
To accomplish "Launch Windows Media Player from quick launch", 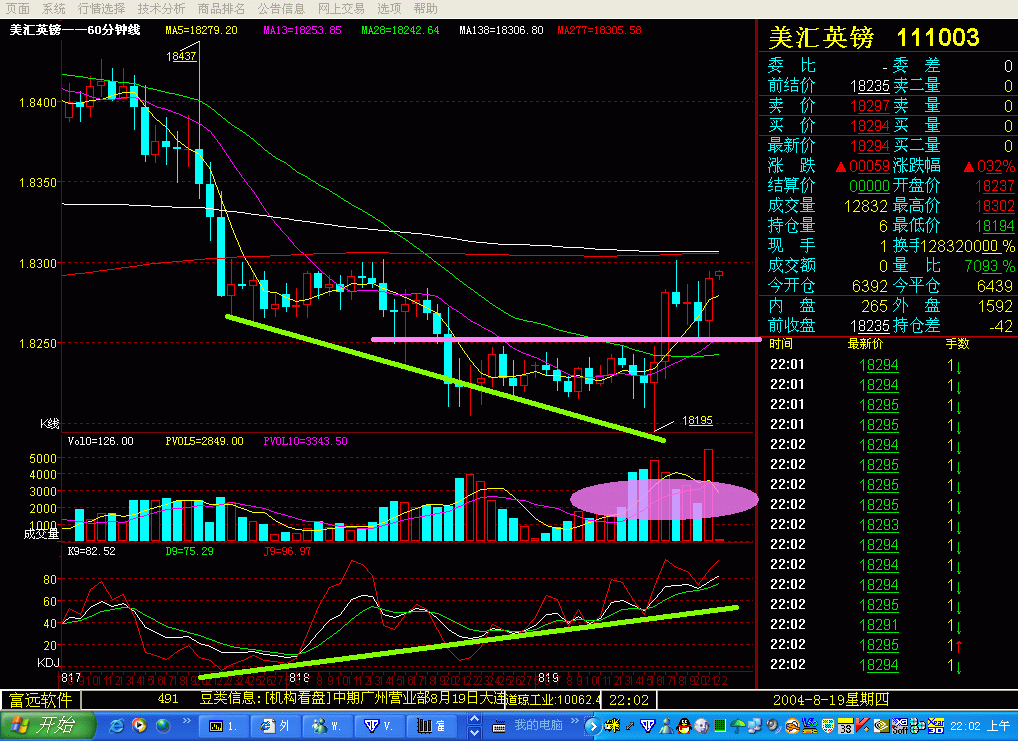I will coord(139,725).
